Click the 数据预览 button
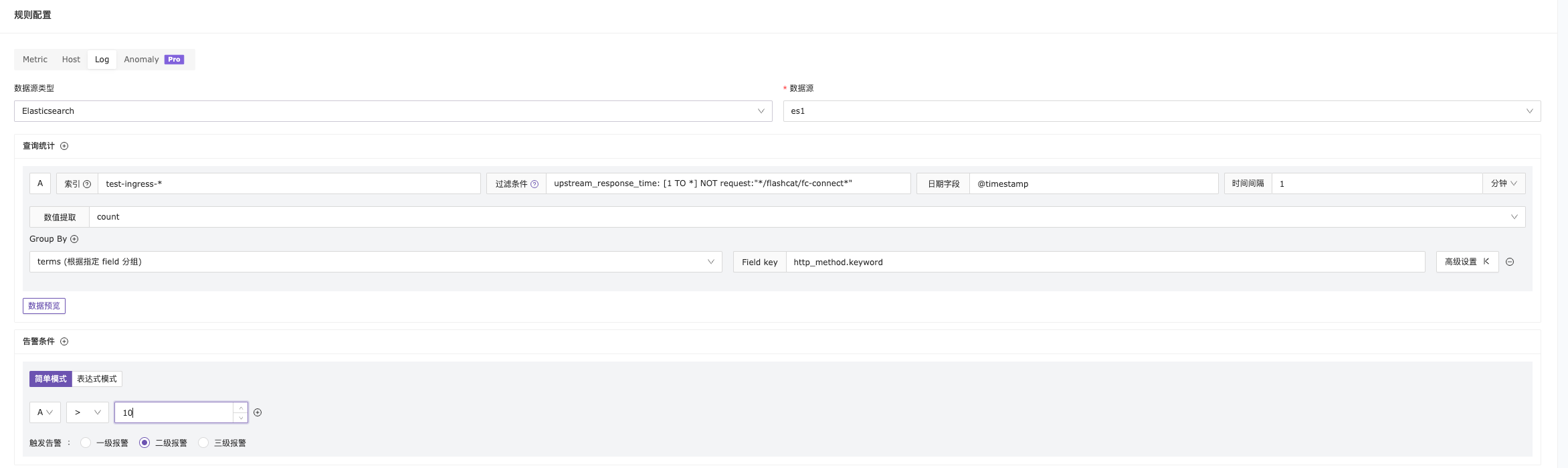The width and height of the screenshot is (1568, 468). (44, 306)
